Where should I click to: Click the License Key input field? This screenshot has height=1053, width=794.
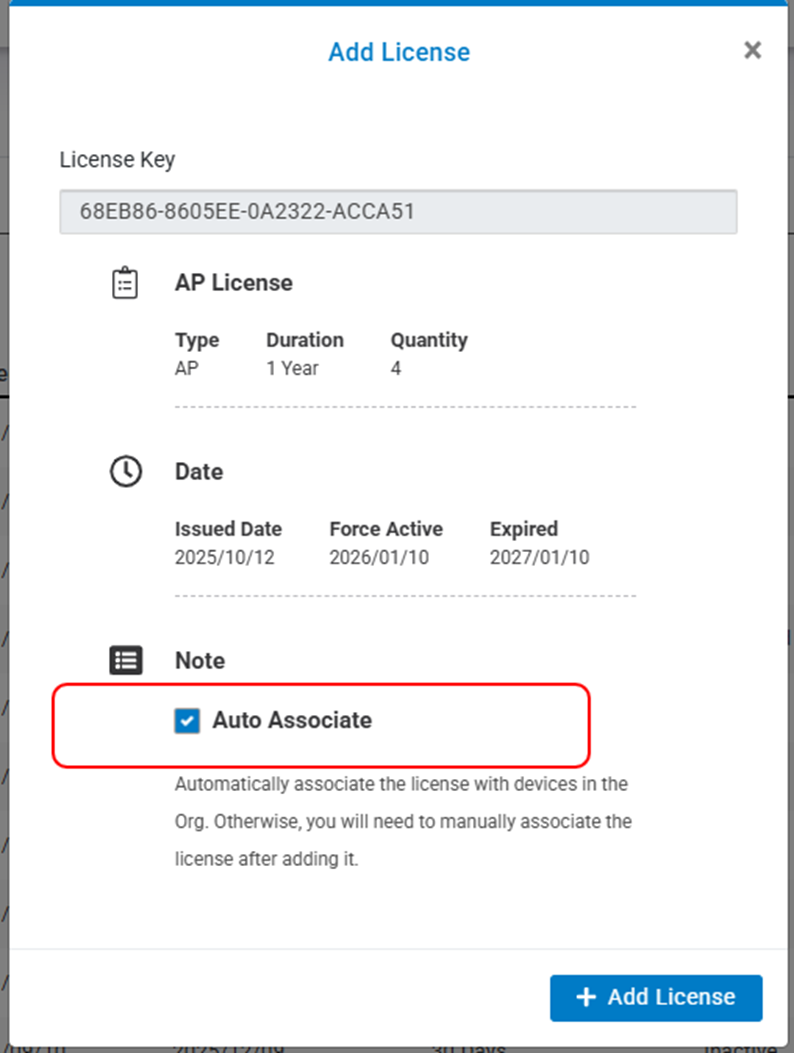[398, 212]
